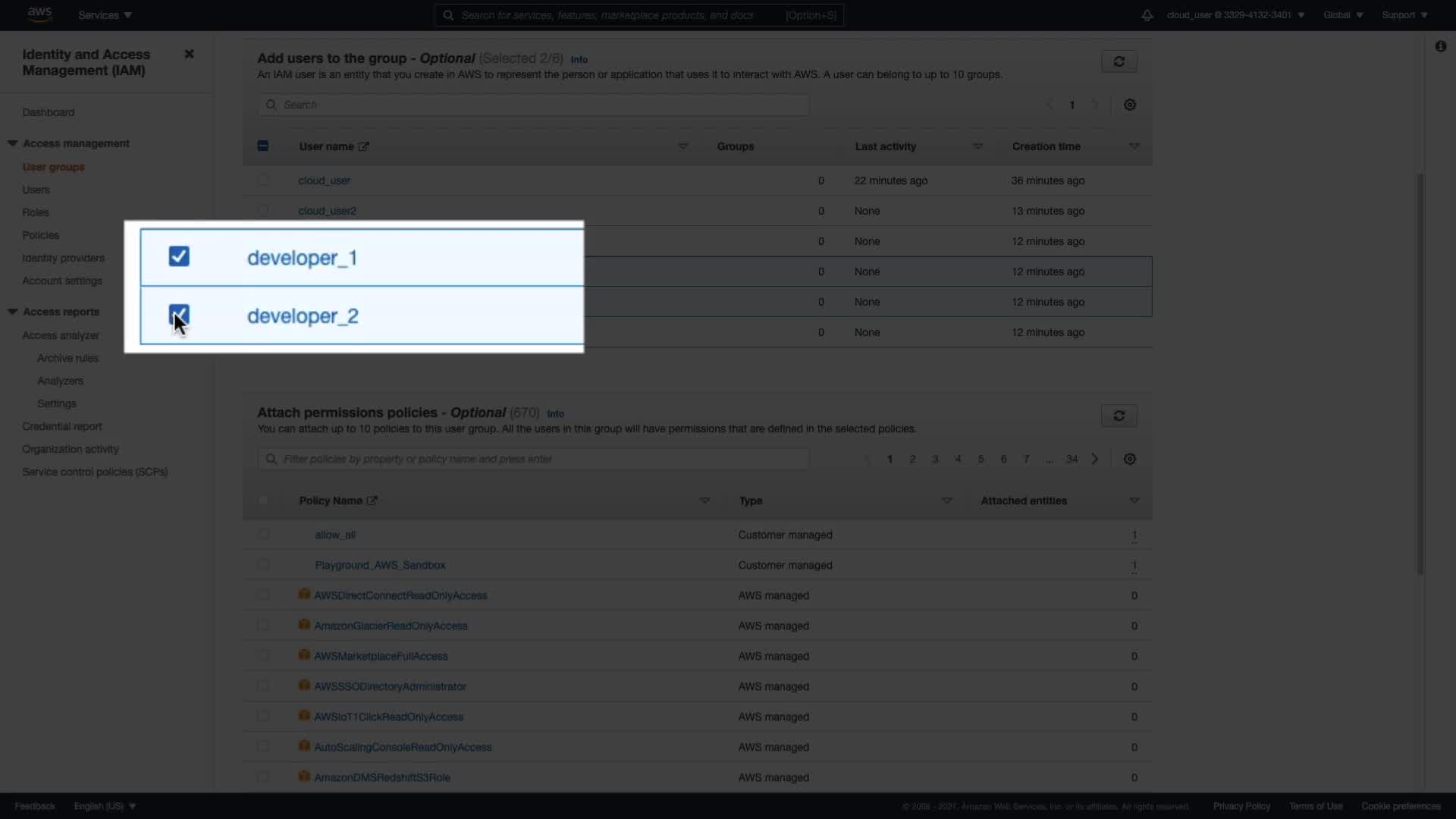Close the IAM navigation panel
The image size is (1456, 819).
click(190, 54)
